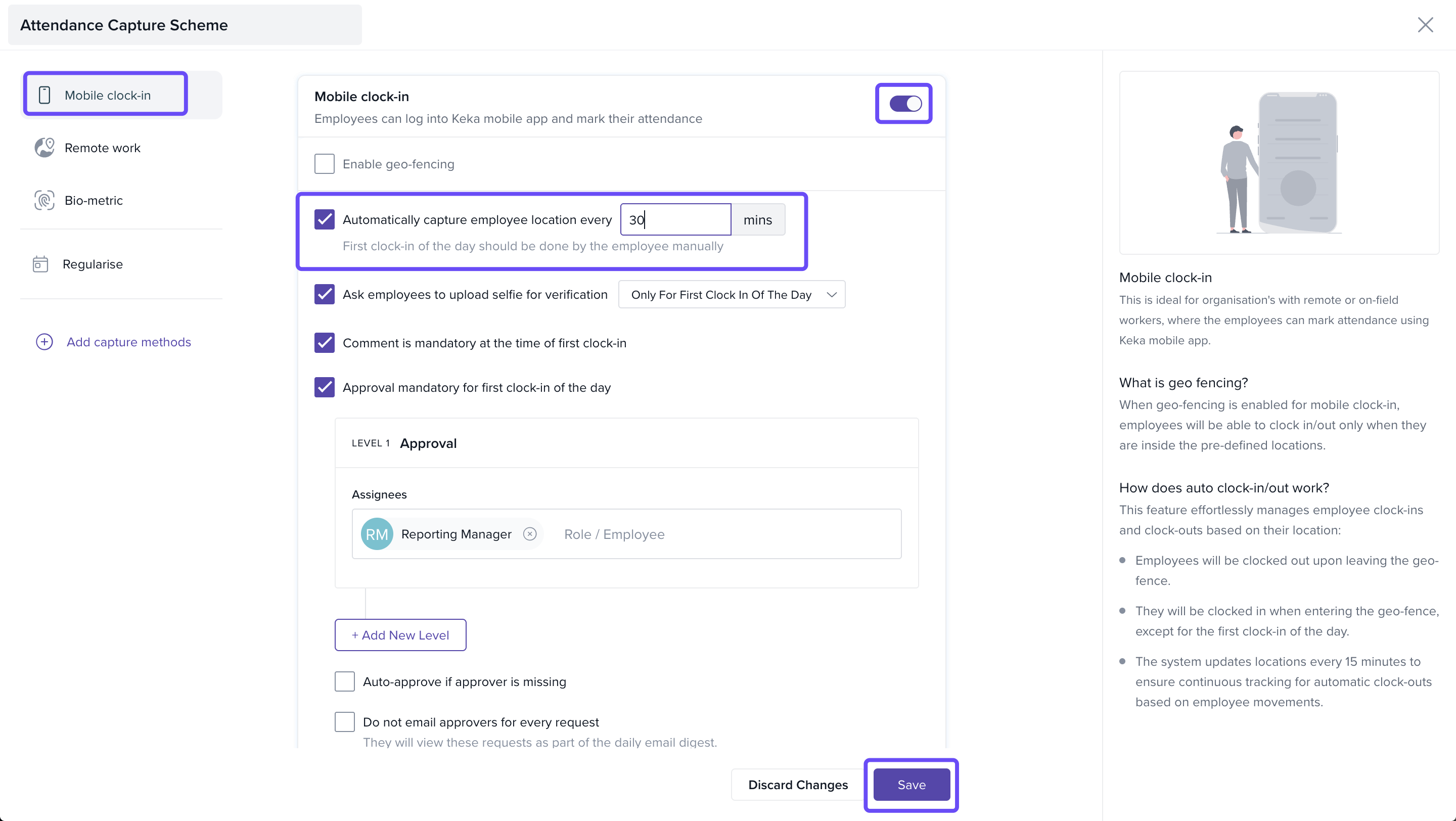Remove the Reporting Manager assignee with the x icon
Image resolution: width=1456 pixels, height=821 pixels.
(530, 534)
